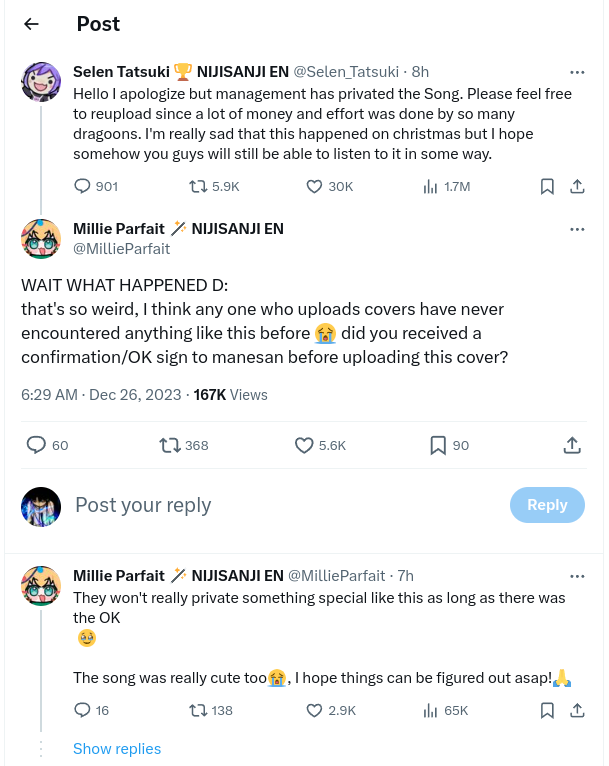
Task: Reply to Selen Tatsuki's tweet via comment icon
Action: click(x=83, y=186)
